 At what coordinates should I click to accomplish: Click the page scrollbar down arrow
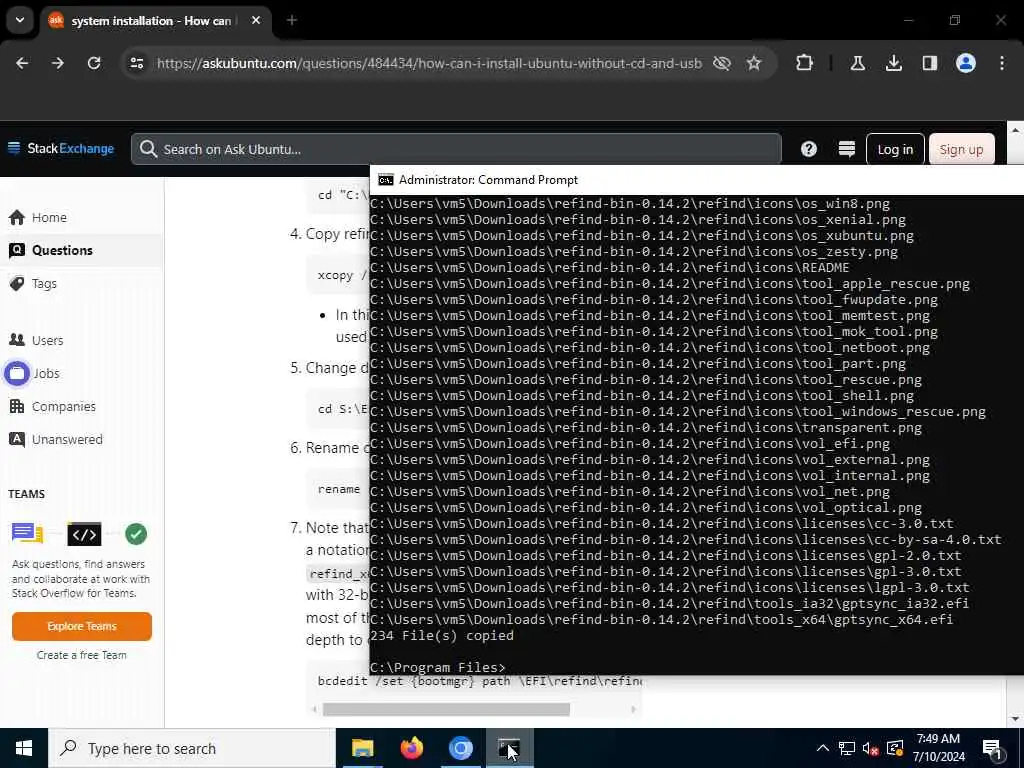(1015, 719)
